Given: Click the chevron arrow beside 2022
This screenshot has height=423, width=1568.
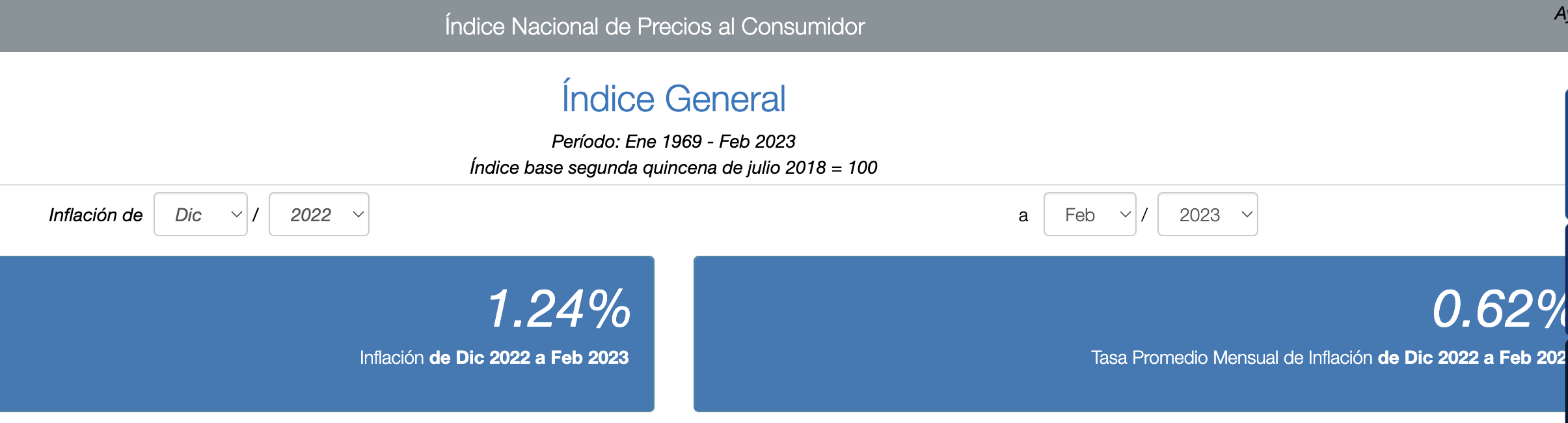Looking at the screenshot, I should point(358,214).
